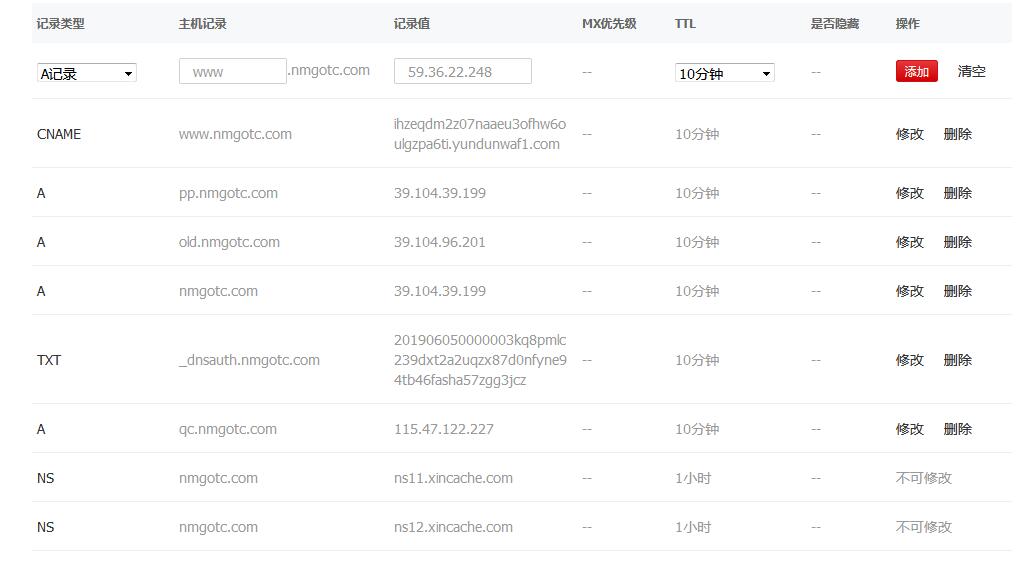
Task: Click the host record input field with www placeholder
Action: [232, 71]
